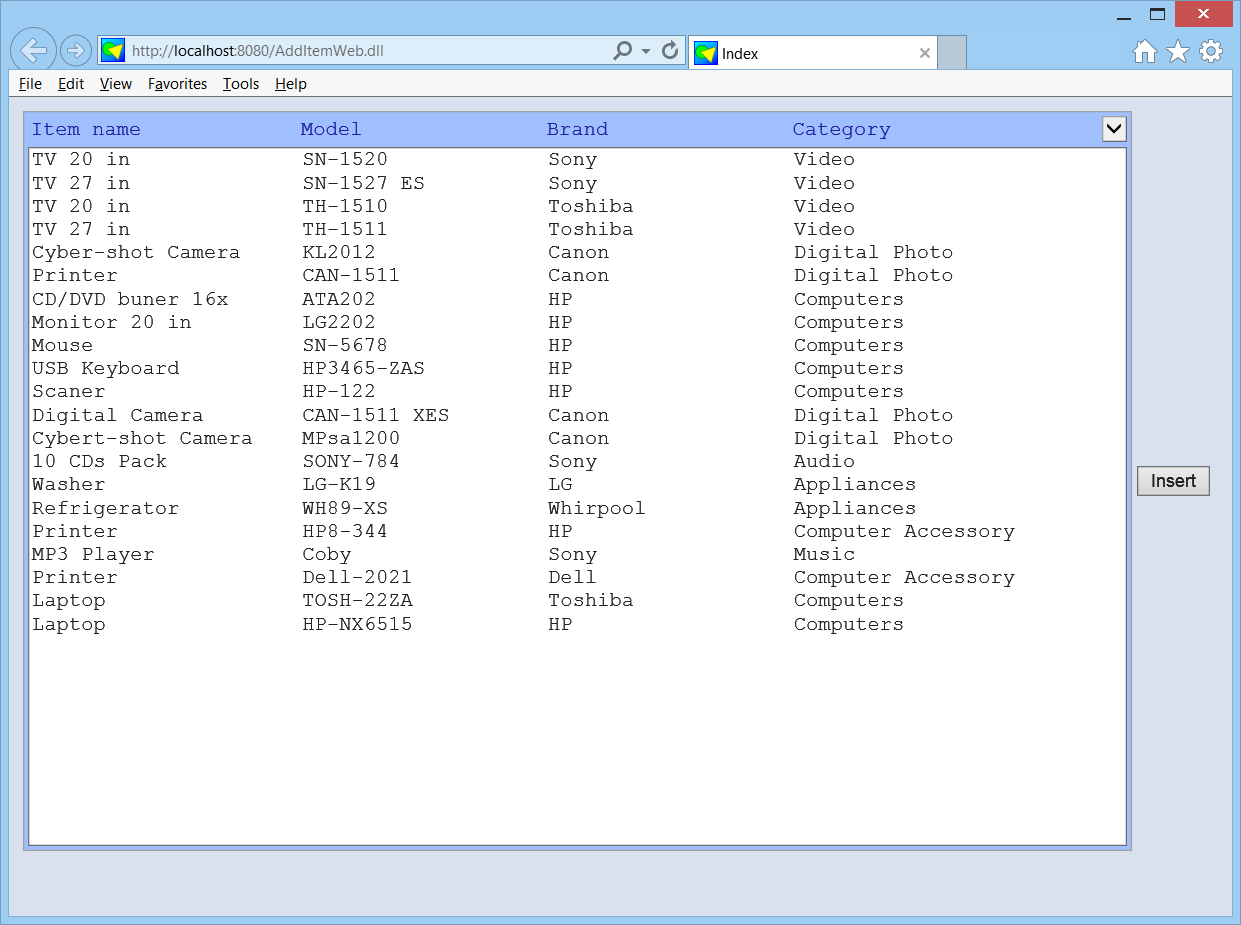
Task: Open the Tools menu
Action: (241, 84)
